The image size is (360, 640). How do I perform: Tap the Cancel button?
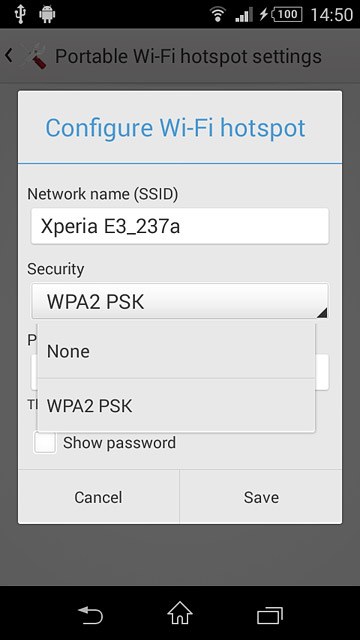click(98, 497)
